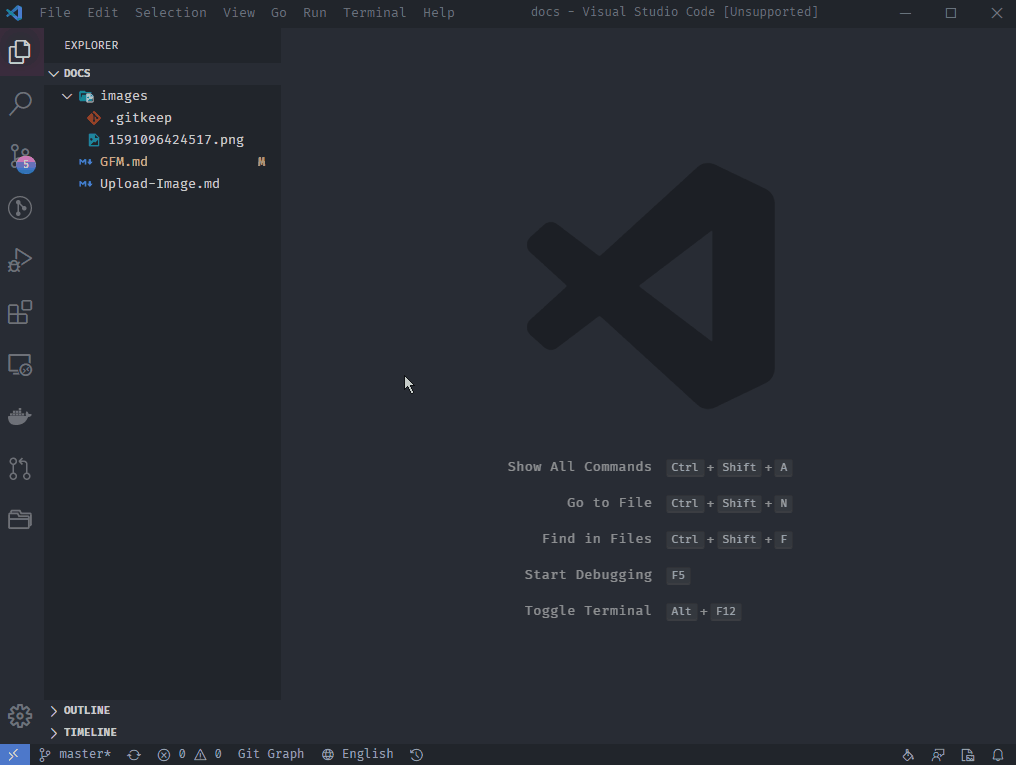Click the history clock icon in status bar
1016x765 pixels.
417,755
